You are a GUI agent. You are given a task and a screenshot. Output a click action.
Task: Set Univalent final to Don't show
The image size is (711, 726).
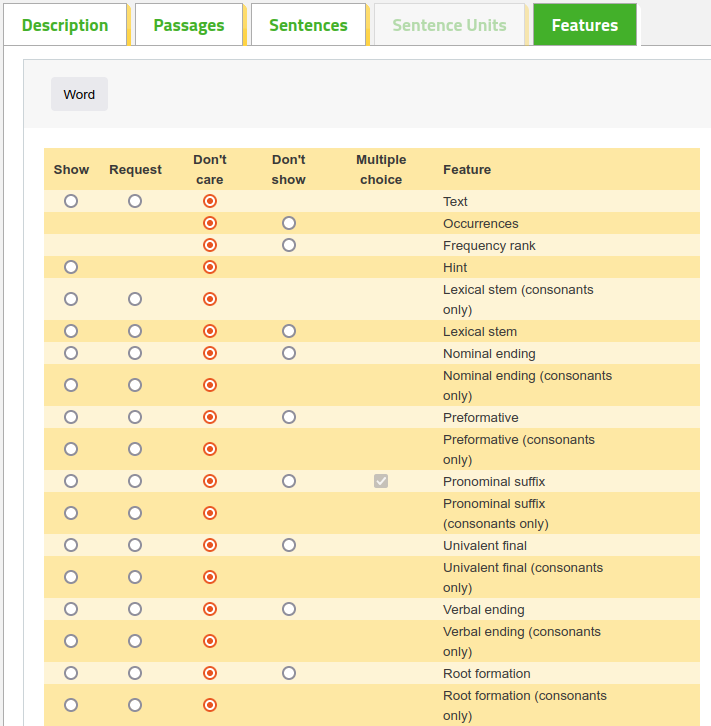(289, 545)
